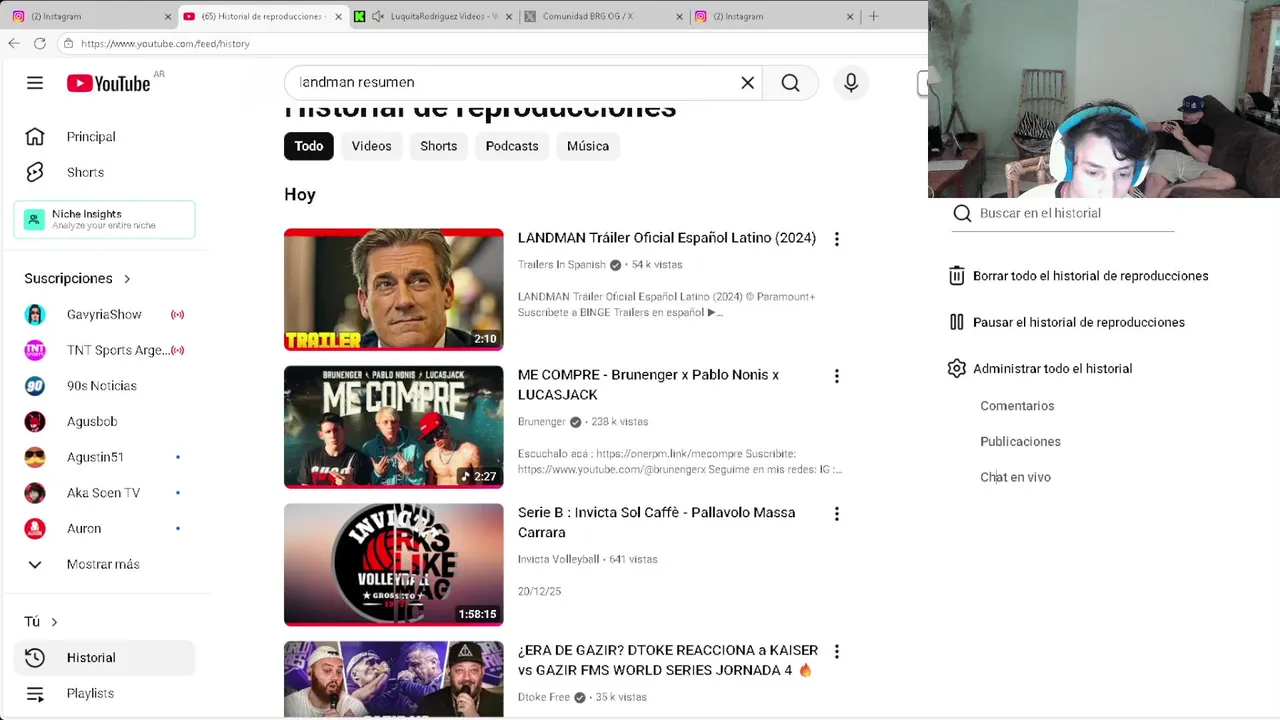1280x720 pixels.
Task: Open the Chat en vivo link
Action: point(1015,477)
